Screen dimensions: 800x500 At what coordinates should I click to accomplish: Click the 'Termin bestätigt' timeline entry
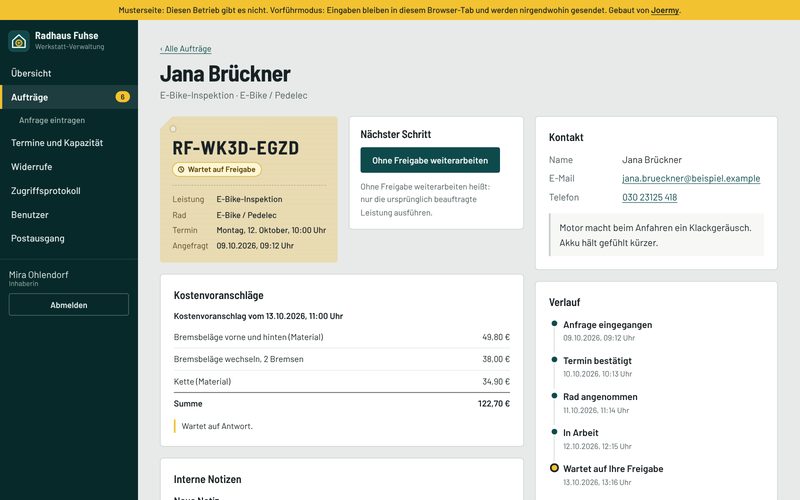tap(597, 366)
